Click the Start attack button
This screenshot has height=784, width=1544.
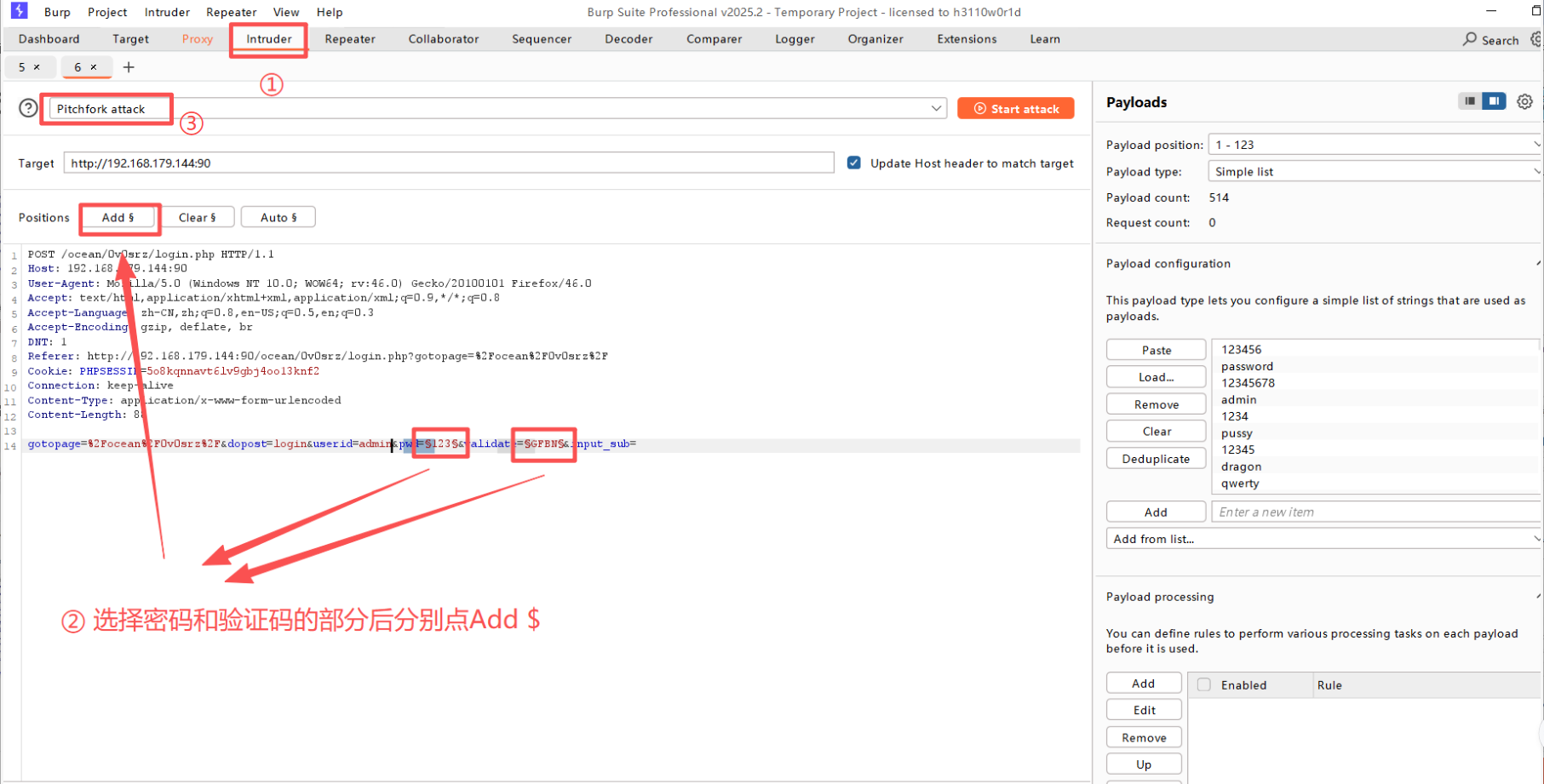tap(1016, 108)
